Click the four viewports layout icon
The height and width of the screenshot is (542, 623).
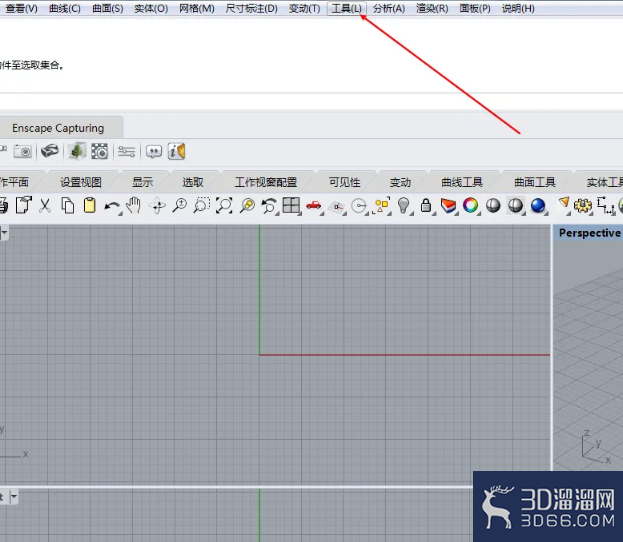(291, 205)
